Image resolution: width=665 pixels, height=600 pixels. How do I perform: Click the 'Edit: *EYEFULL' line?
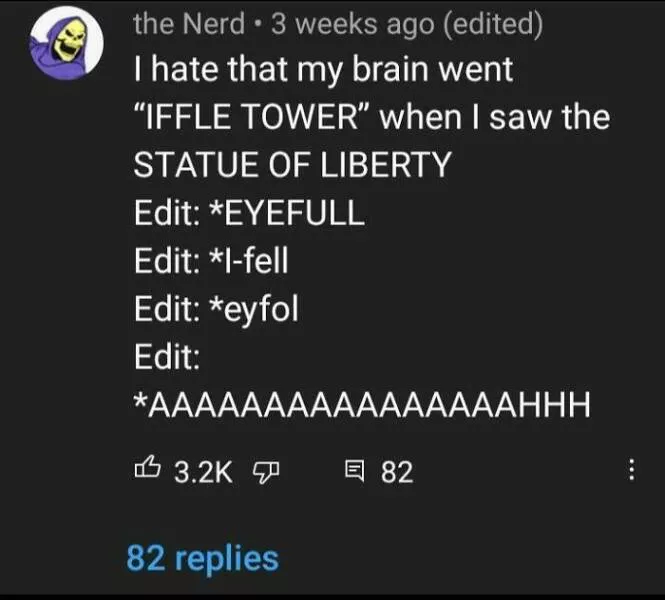[x=249, y=212]
